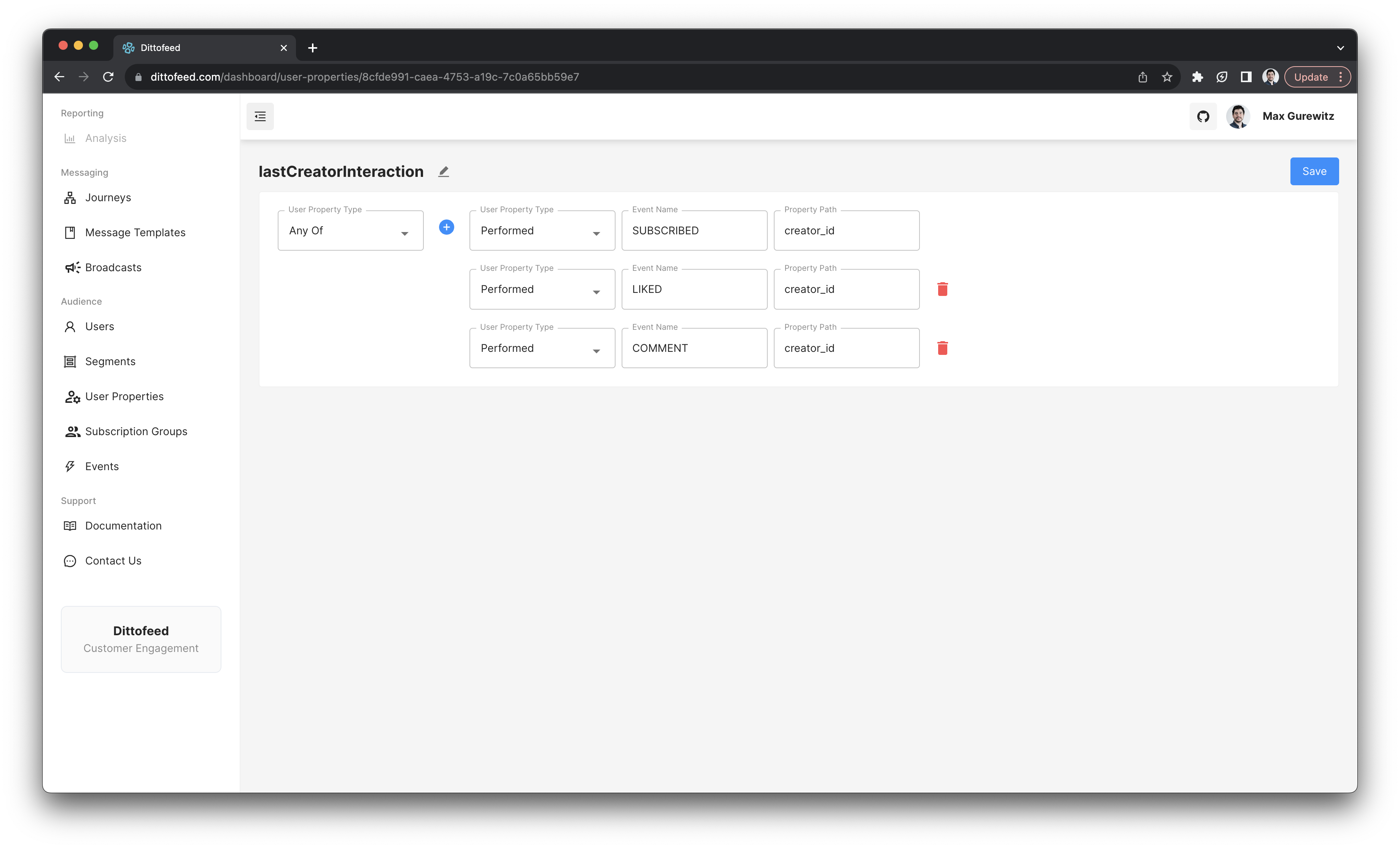Click Max Gurewitz profile avatar
Screen dimensions: 1400x849
[x=1238, y=116]
